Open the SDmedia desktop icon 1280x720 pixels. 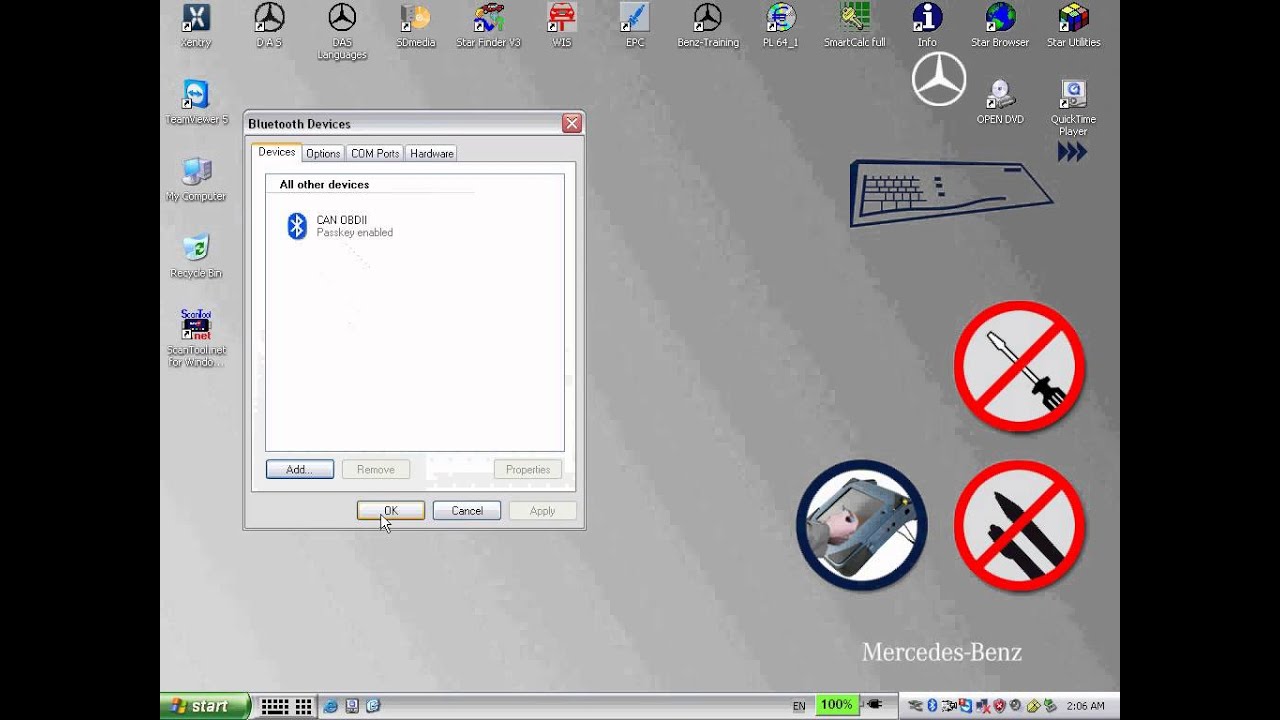click(415, 26)
